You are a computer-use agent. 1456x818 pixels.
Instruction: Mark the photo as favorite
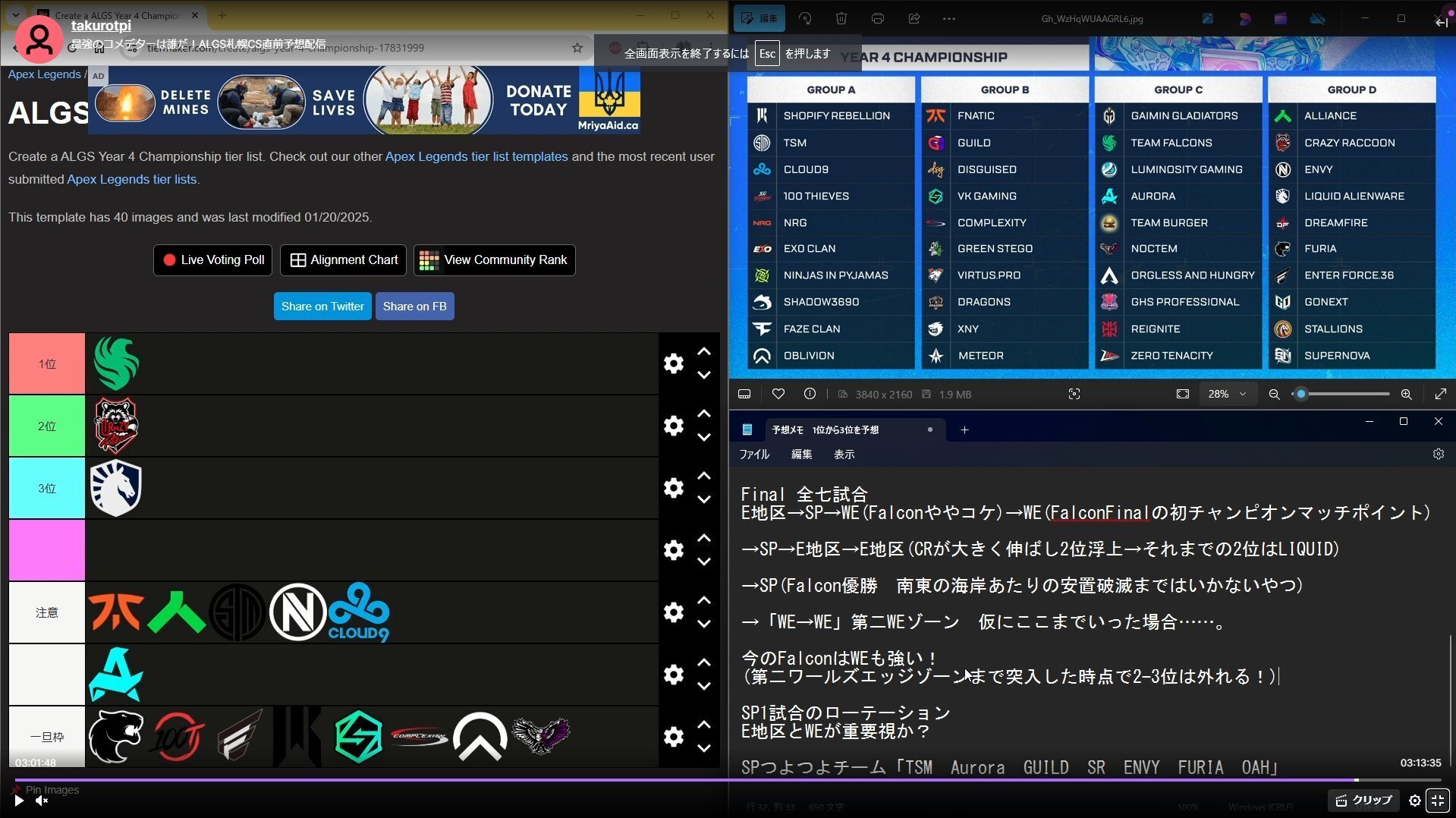778,394
